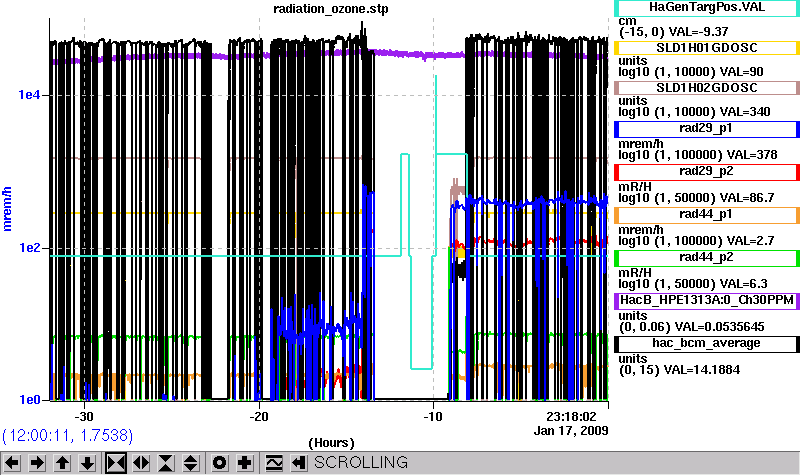
Task: Click the 23:18:02 timestamp label
Action: tap(571, 417)
